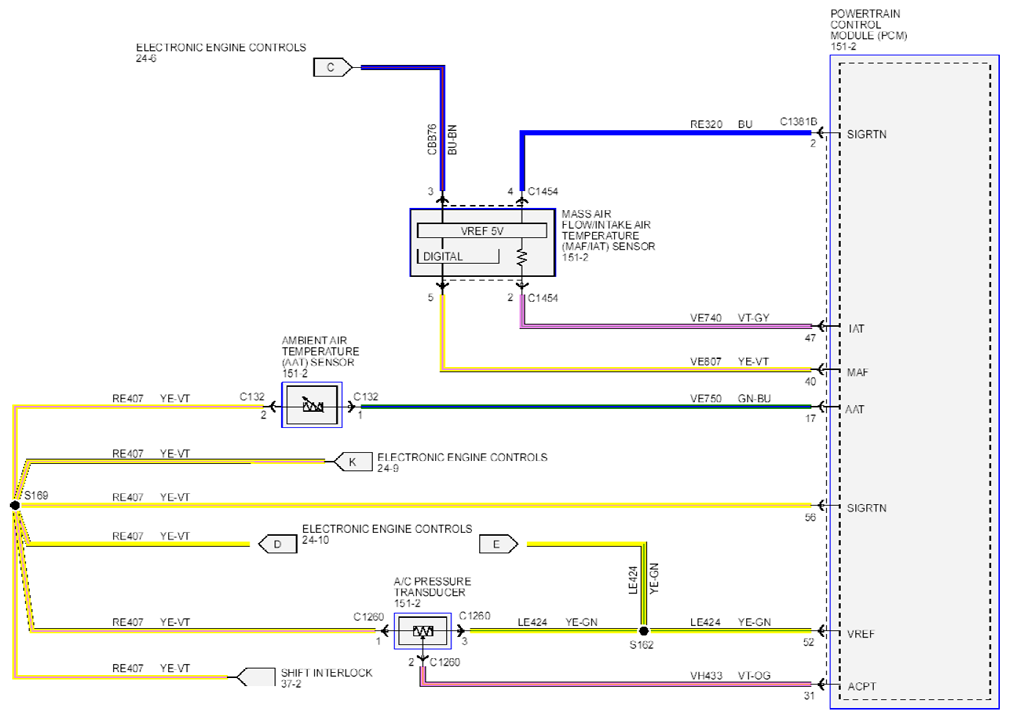
Task: Click the C1260 label below the transducer at pin 2
Action: pyautogui.click(x=445, y=662)
